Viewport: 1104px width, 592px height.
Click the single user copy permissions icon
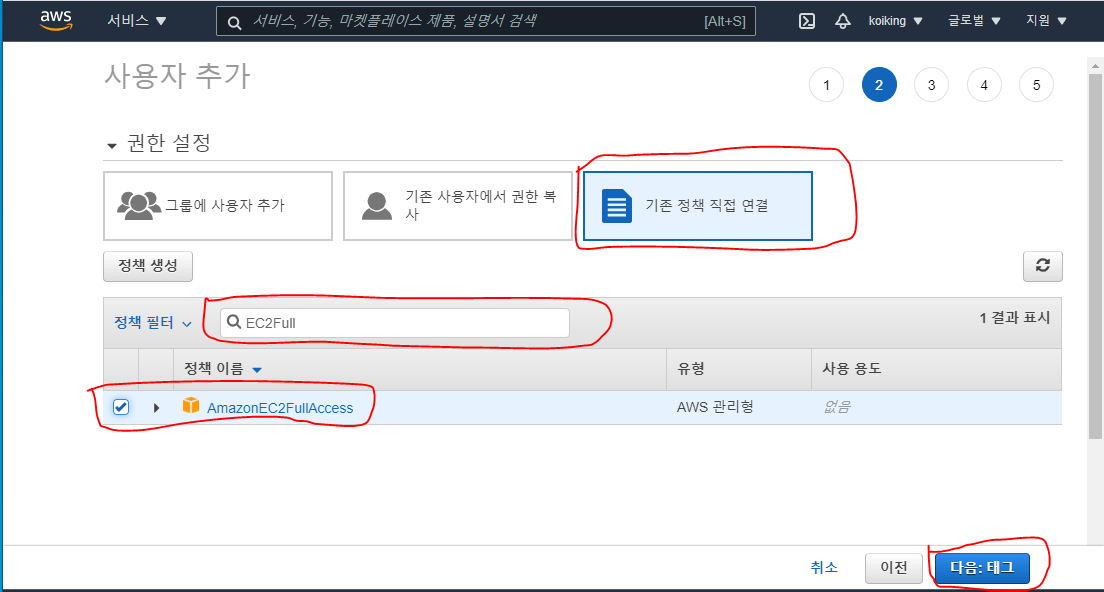click(377, 206)
